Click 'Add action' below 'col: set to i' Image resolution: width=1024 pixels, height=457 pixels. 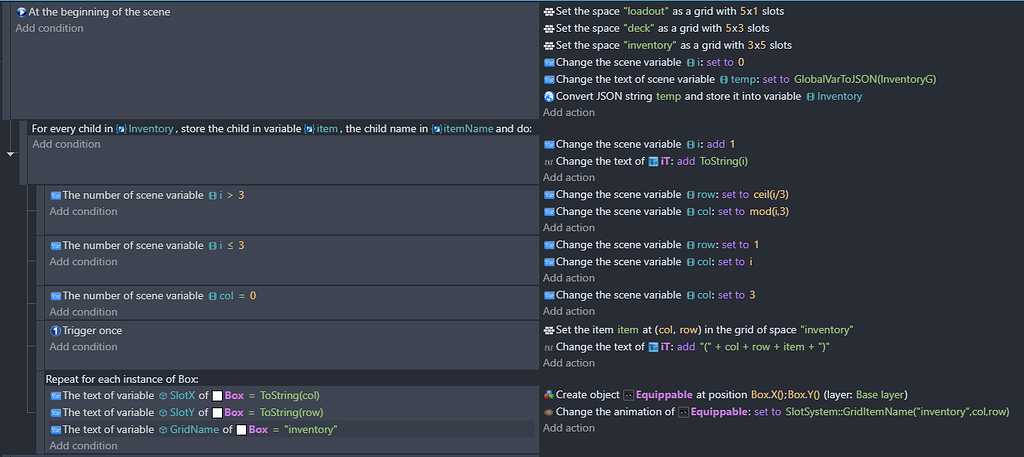click(569, 278)
